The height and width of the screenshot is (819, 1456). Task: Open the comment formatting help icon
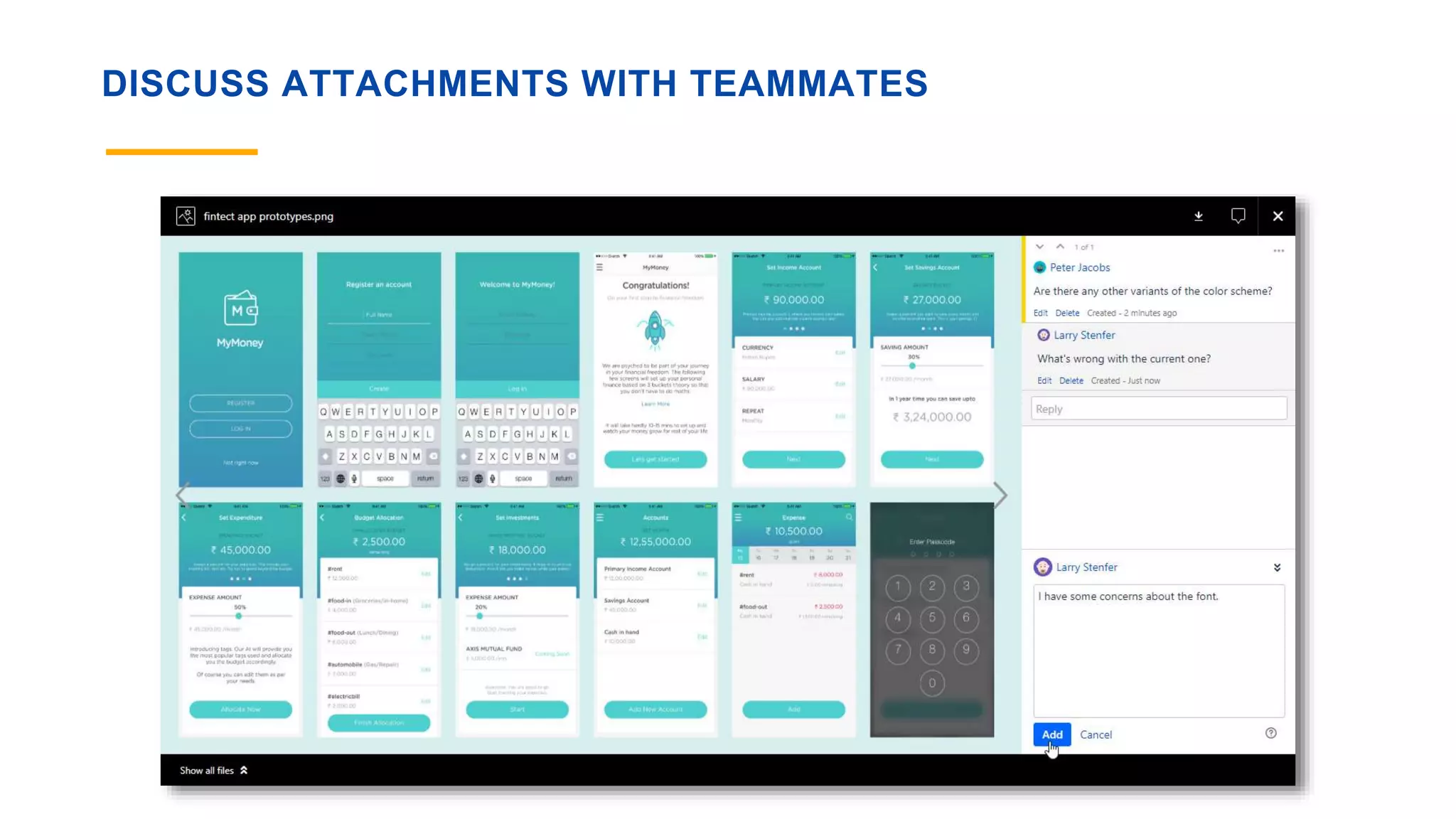coord(1270,733)
